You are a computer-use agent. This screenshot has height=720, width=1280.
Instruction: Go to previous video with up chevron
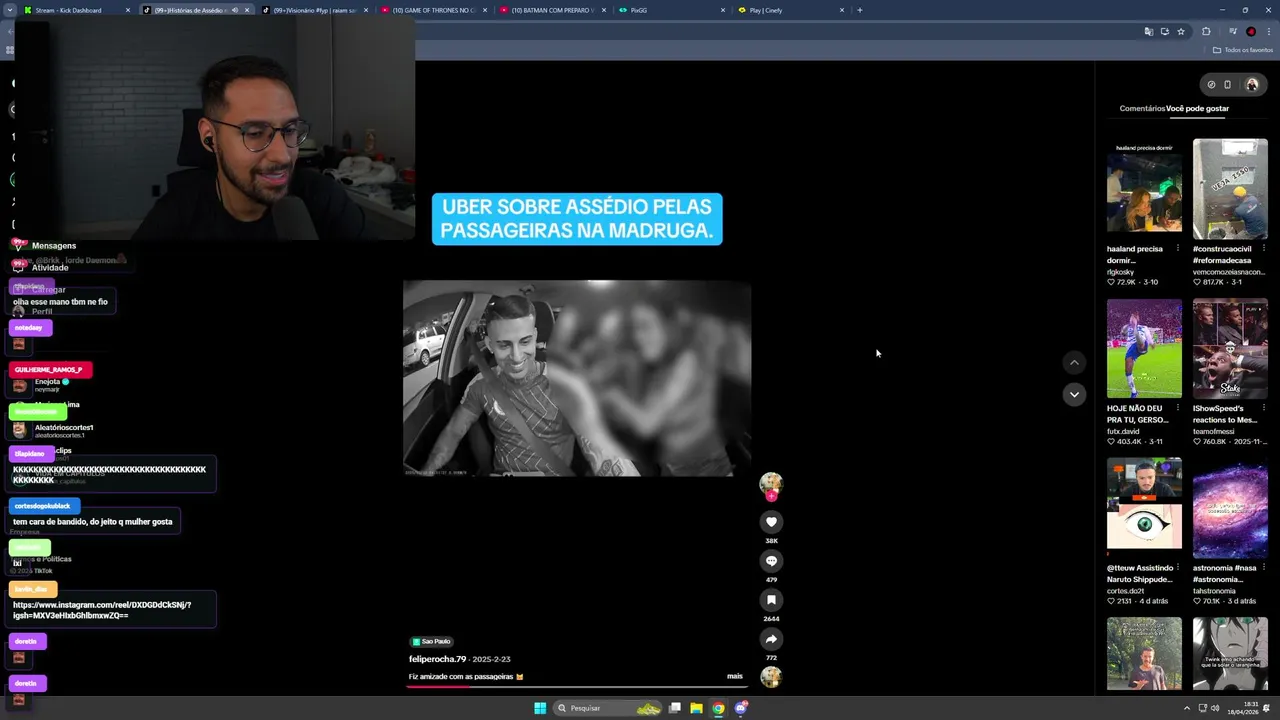coord(1074,363)
